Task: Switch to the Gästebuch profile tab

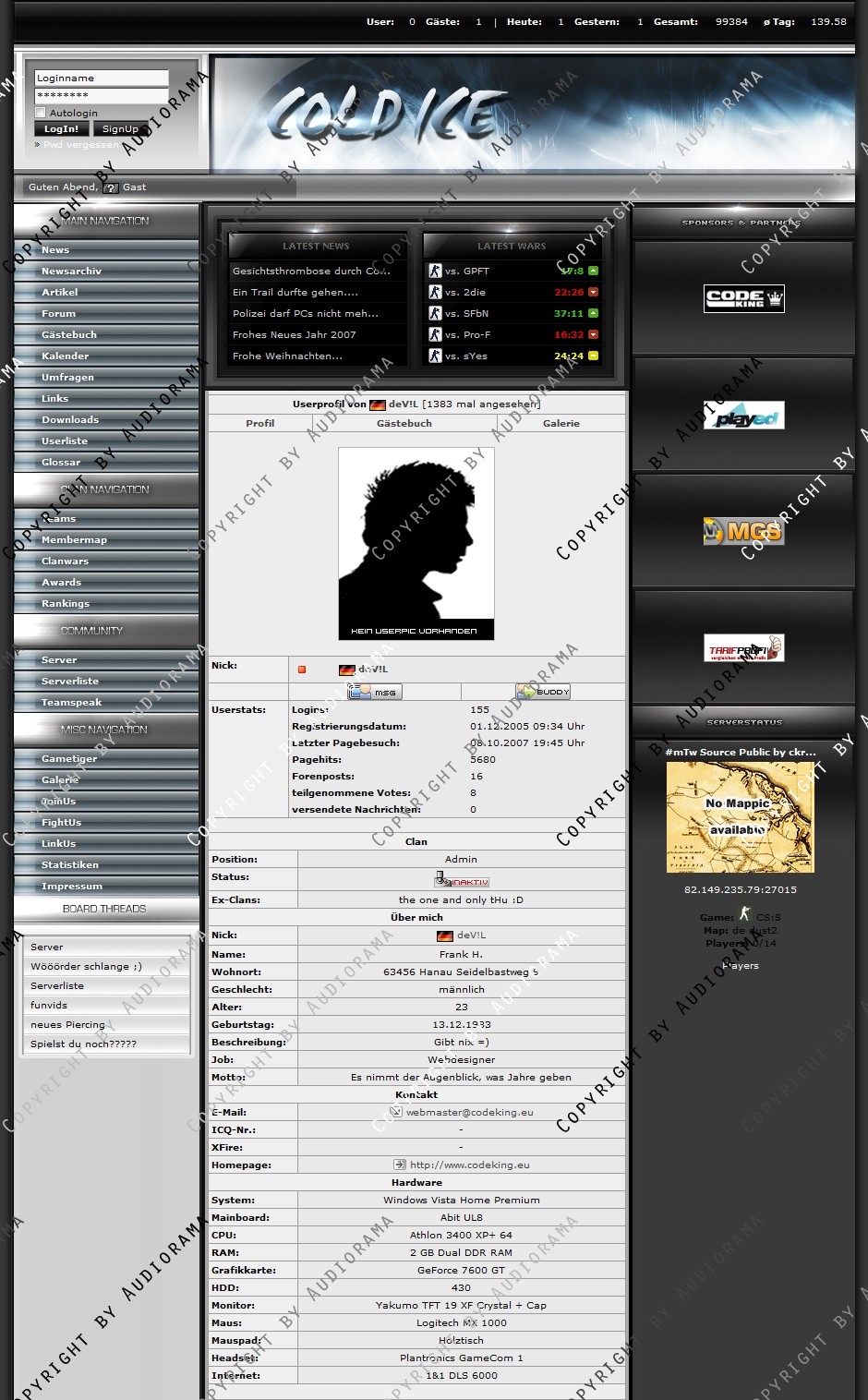Action: click(x=404, y=423)
